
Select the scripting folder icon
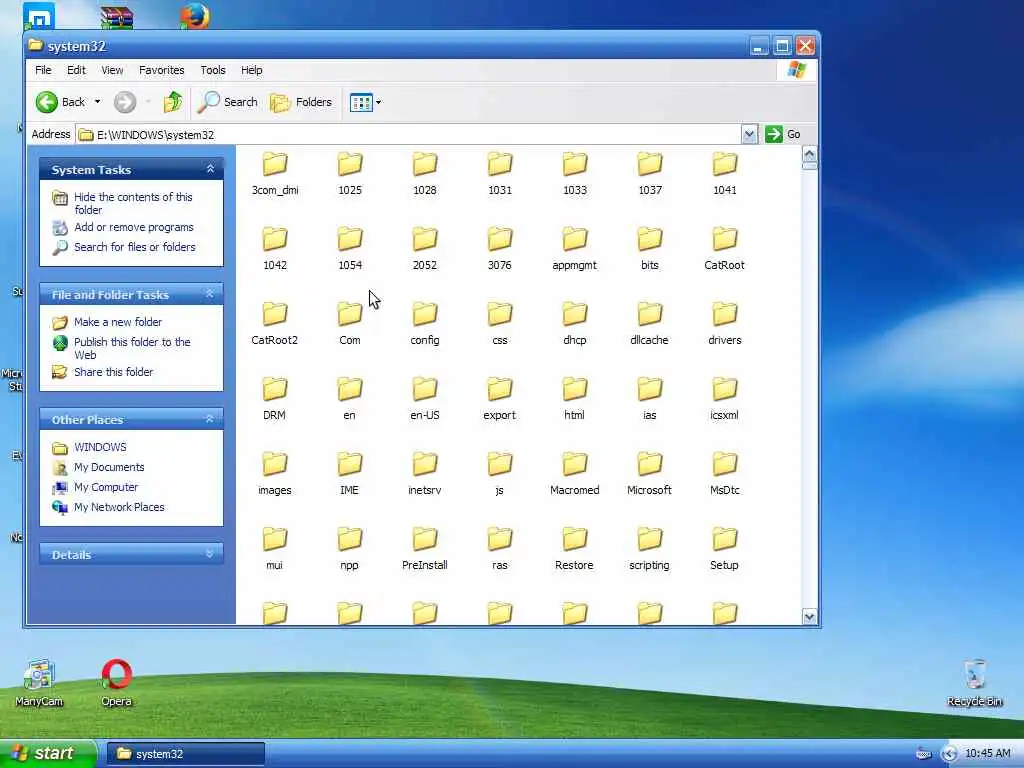(650, 539)
